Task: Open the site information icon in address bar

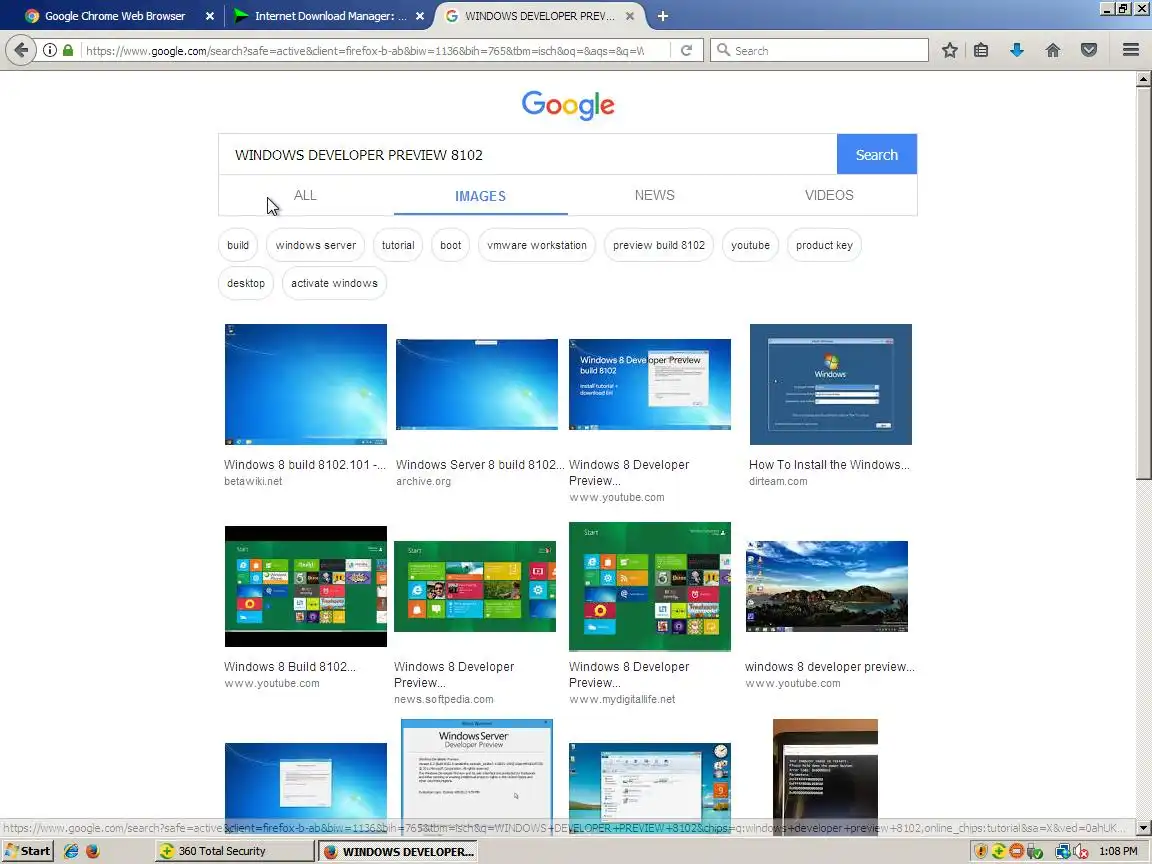Action: [49, 50]
